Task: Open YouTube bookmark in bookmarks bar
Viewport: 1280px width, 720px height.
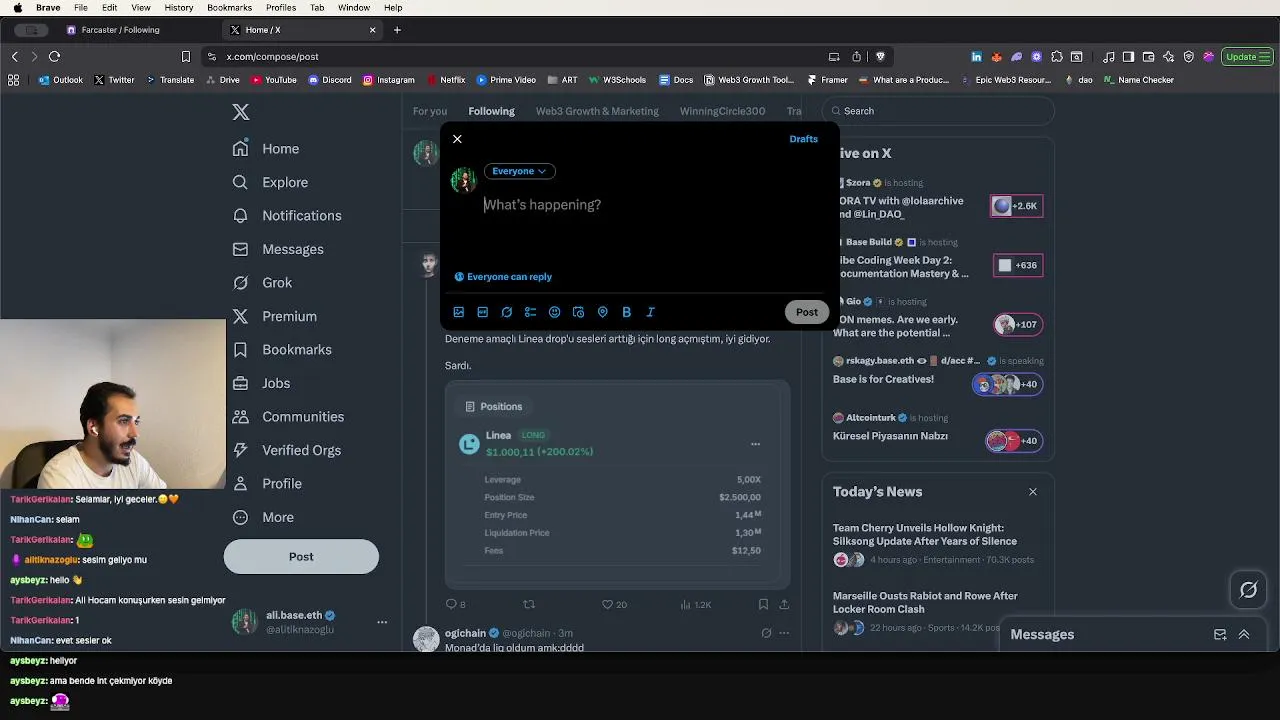Action: click(x=274, y=80)
